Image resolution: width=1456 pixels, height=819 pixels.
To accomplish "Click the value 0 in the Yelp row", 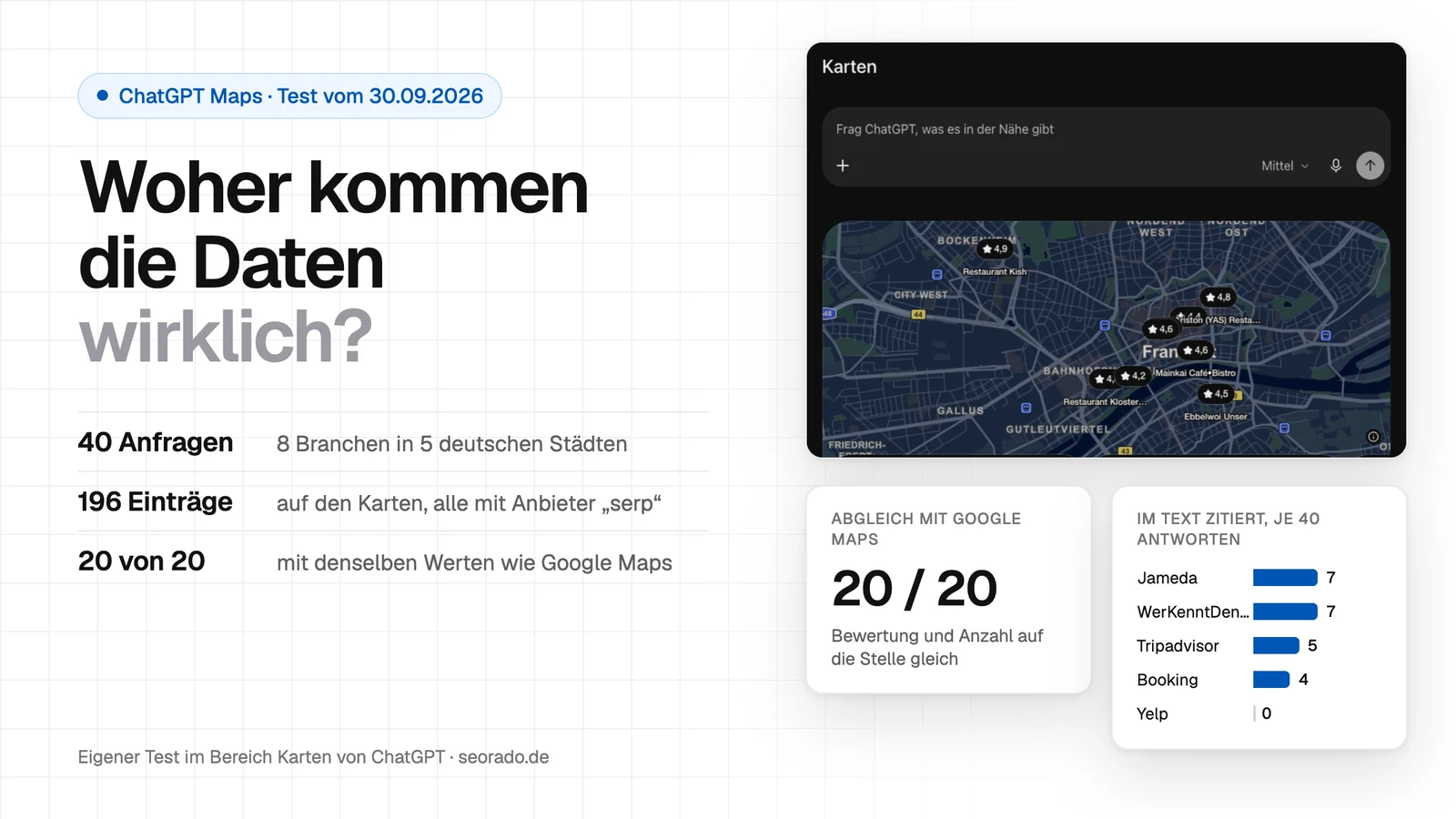I will click(1267, 713).
